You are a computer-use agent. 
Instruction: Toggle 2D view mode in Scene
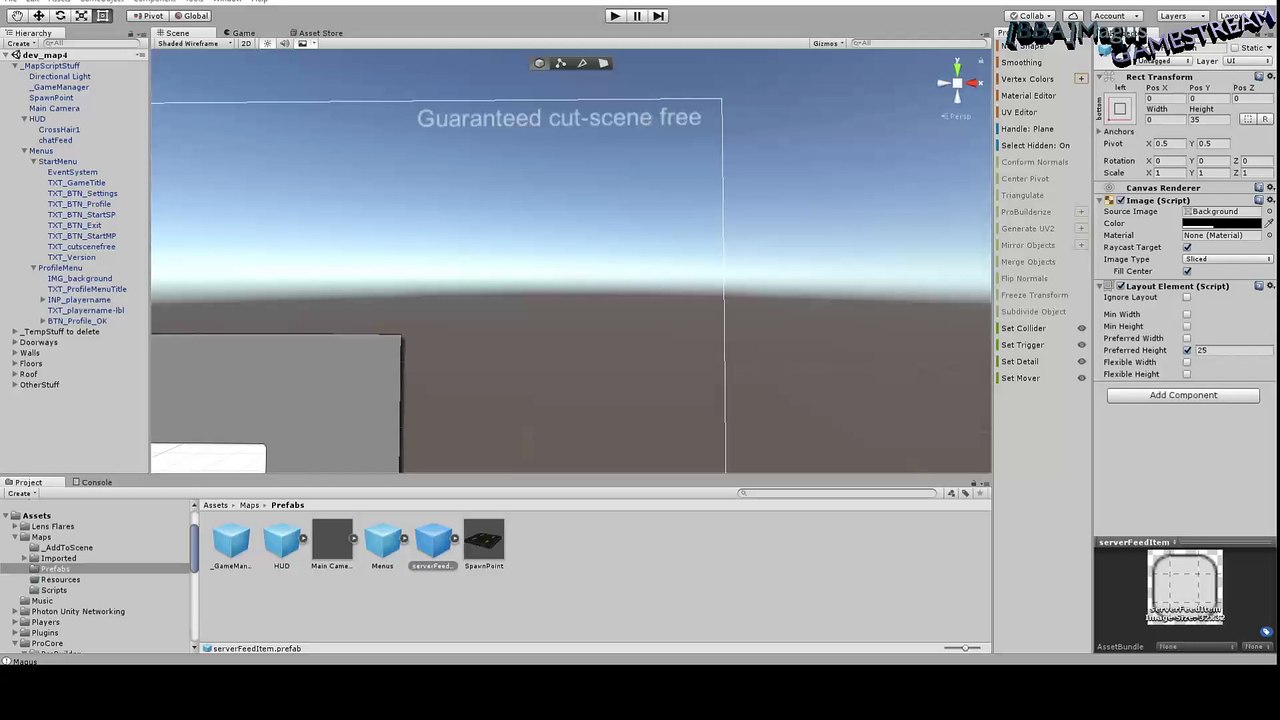tap(246, 44)
